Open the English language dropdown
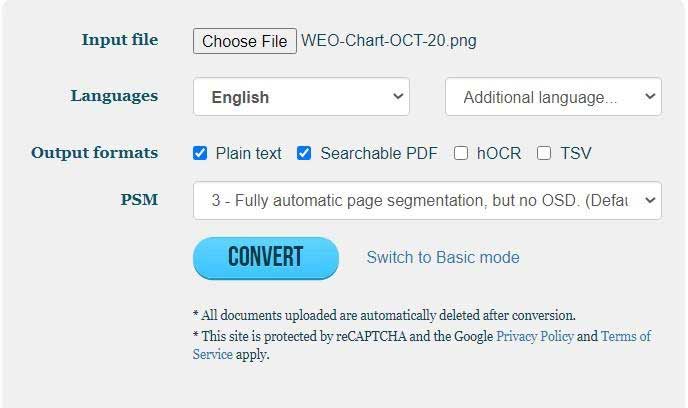The height and width of the screenshot is (408, 688). 301,97
